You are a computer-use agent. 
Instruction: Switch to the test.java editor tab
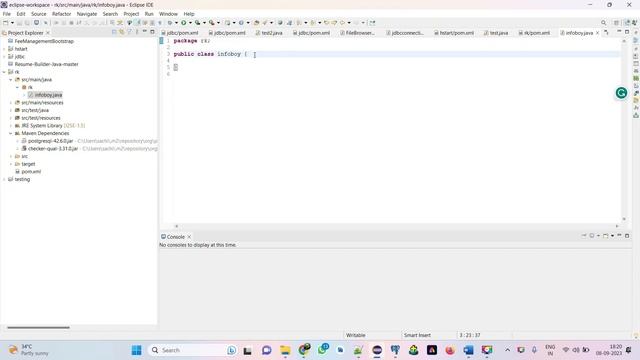pos(496,33)
